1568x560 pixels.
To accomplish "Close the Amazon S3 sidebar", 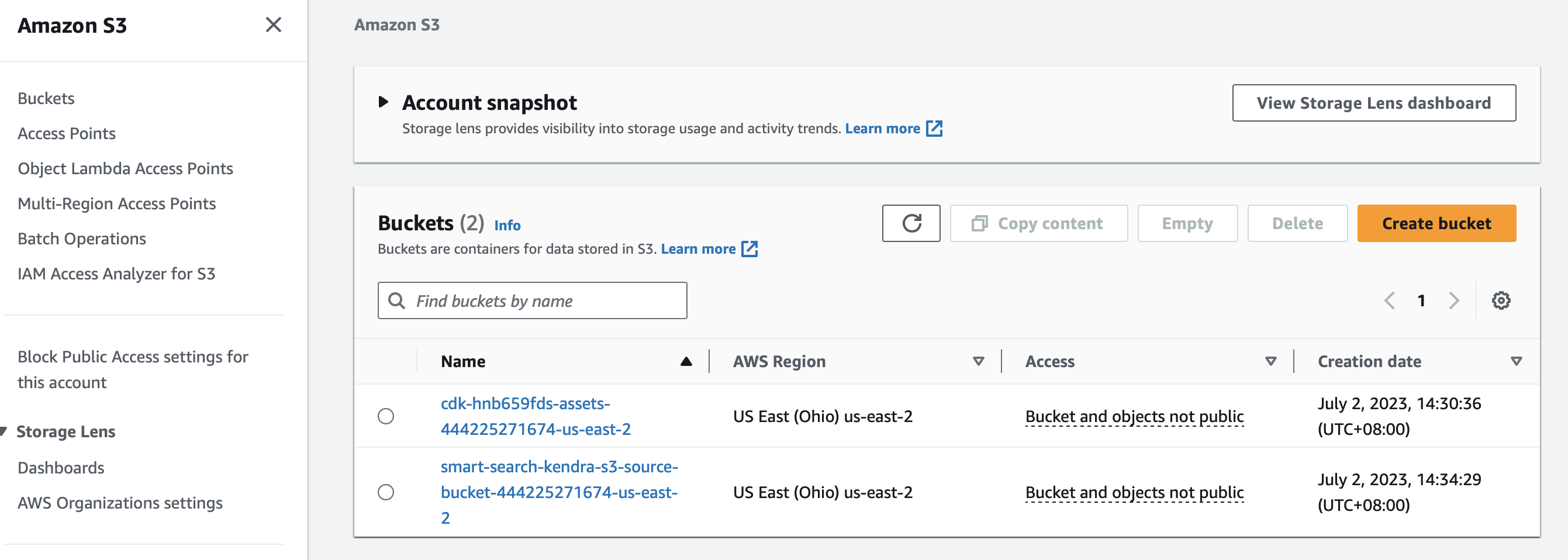I will click(x=273, y=25).
